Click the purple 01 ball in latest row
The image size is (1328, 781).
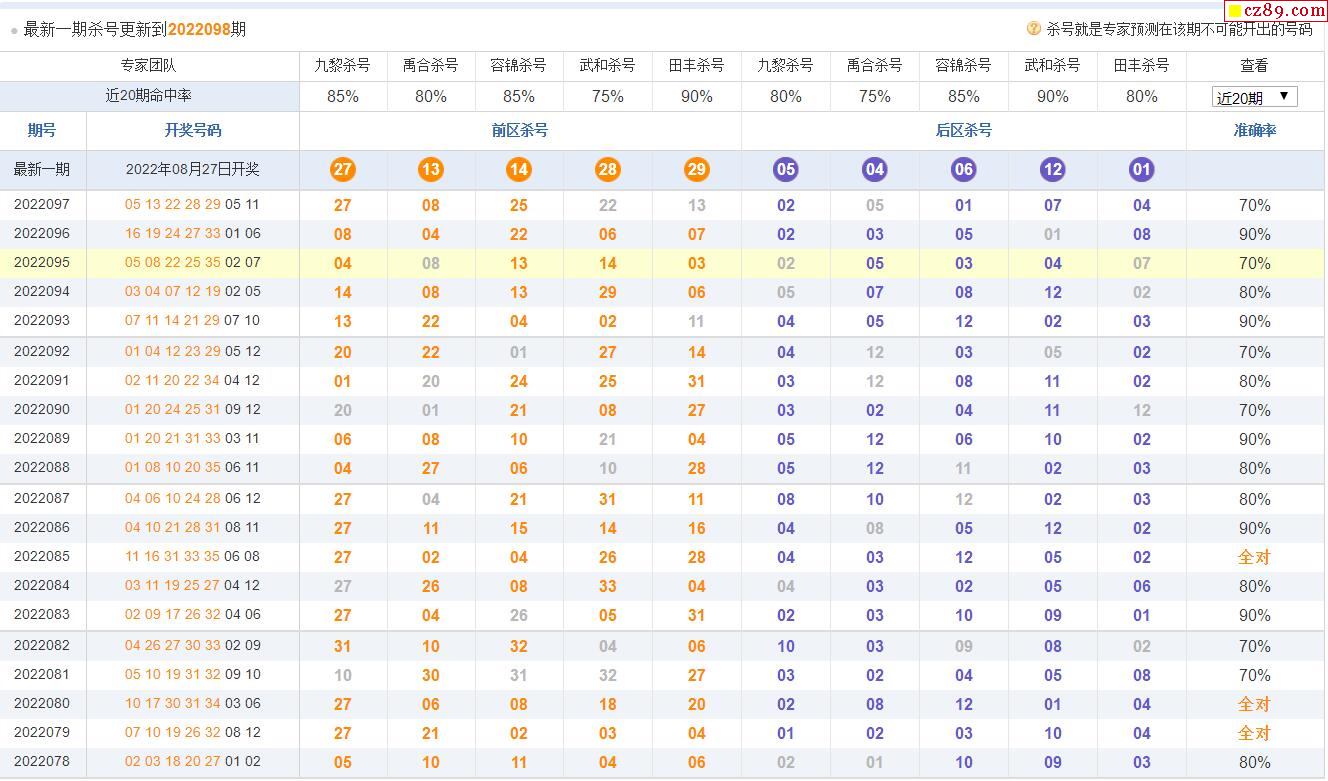click(1141, 169)
